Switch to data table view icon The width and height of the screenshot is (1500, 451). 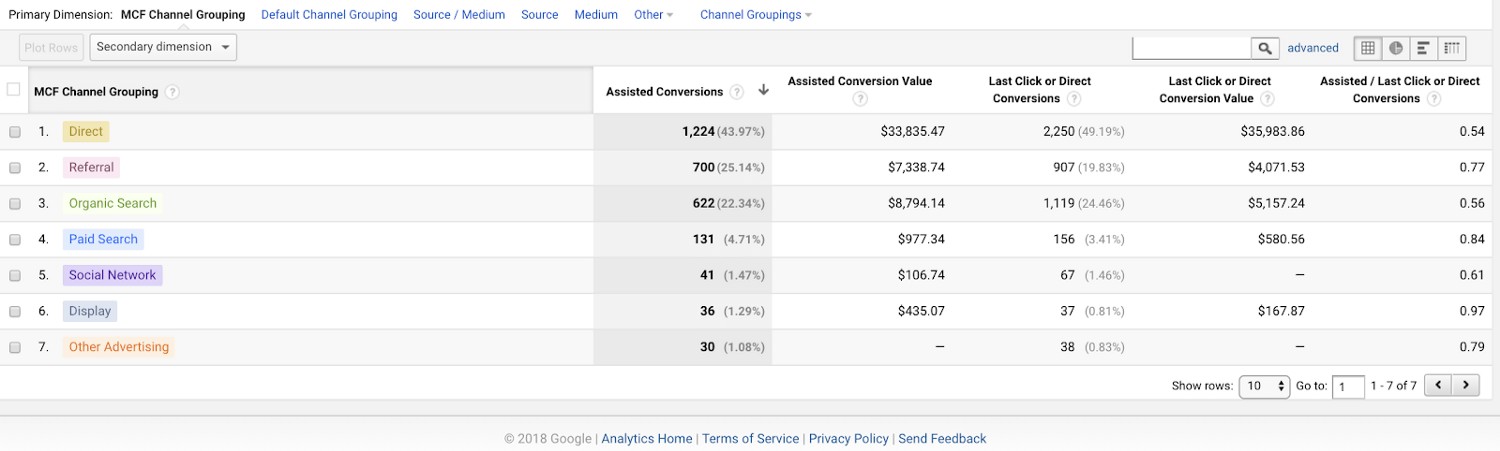(1368, 48)
